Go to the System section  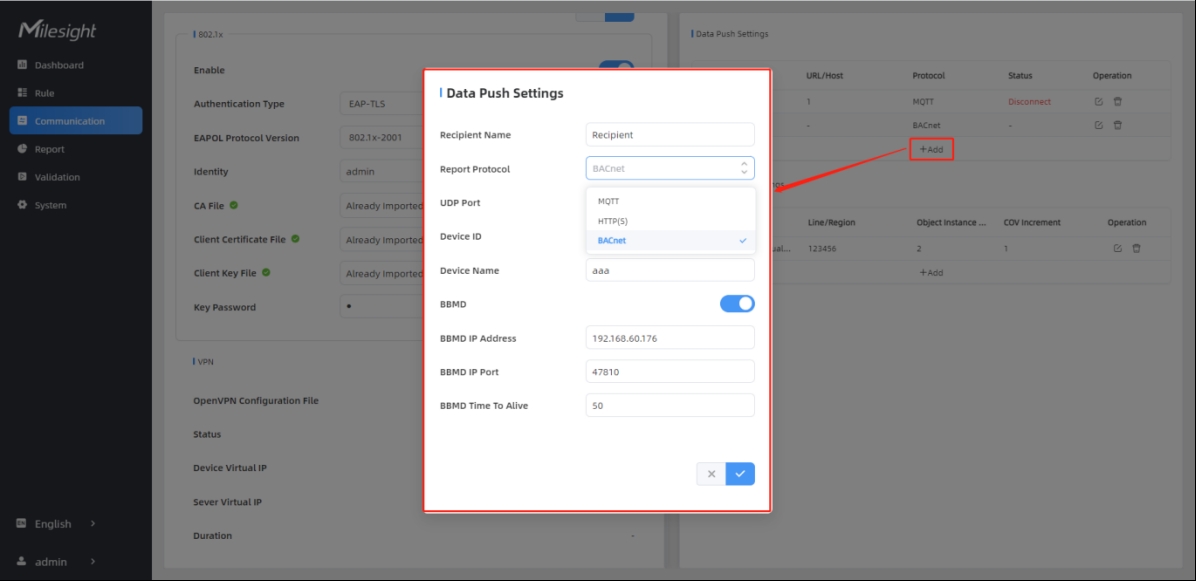[50, 205]
